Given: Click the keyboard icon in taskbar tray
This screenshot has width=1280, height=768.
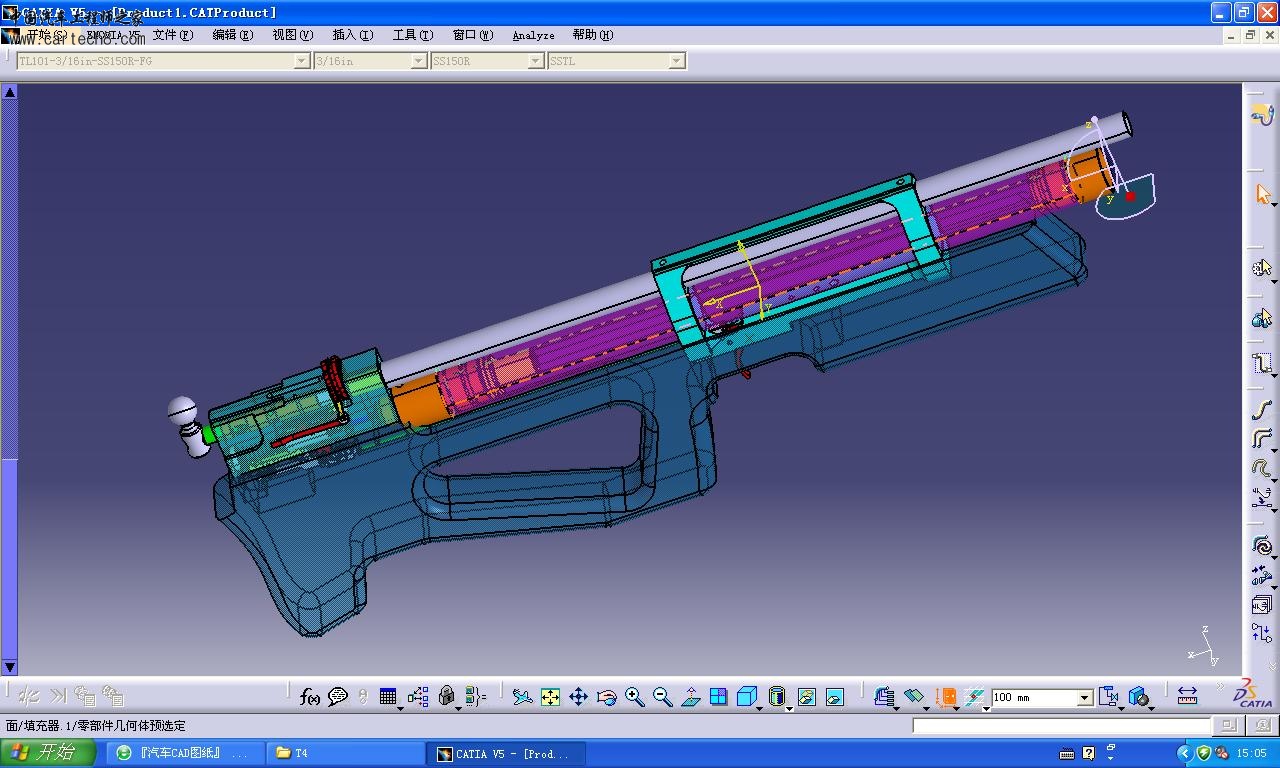Looking at the screenshot, I should pyautogui.click(x=1066, y=753).
